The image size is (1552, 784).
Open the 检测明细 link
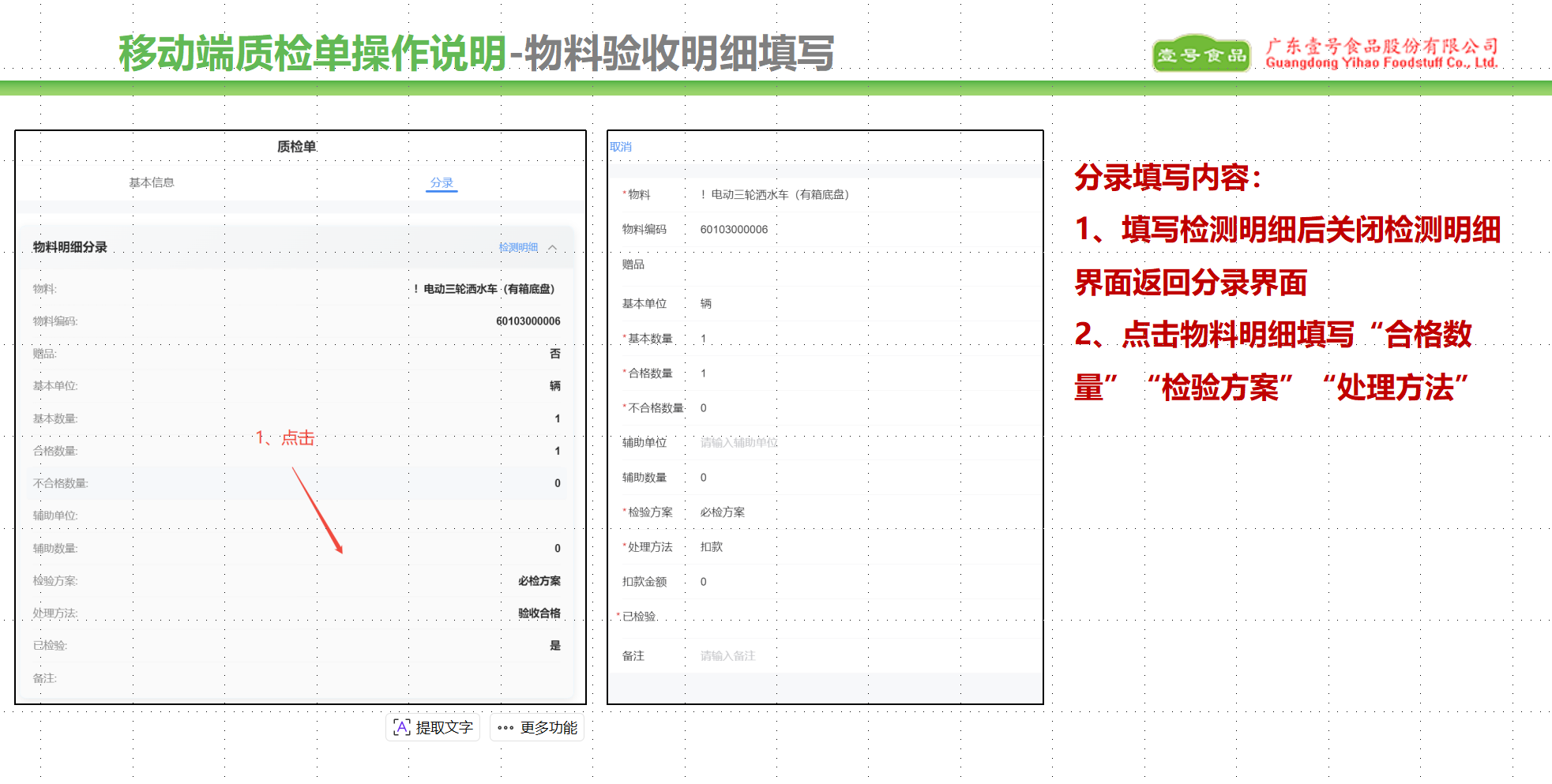point(518,248)
